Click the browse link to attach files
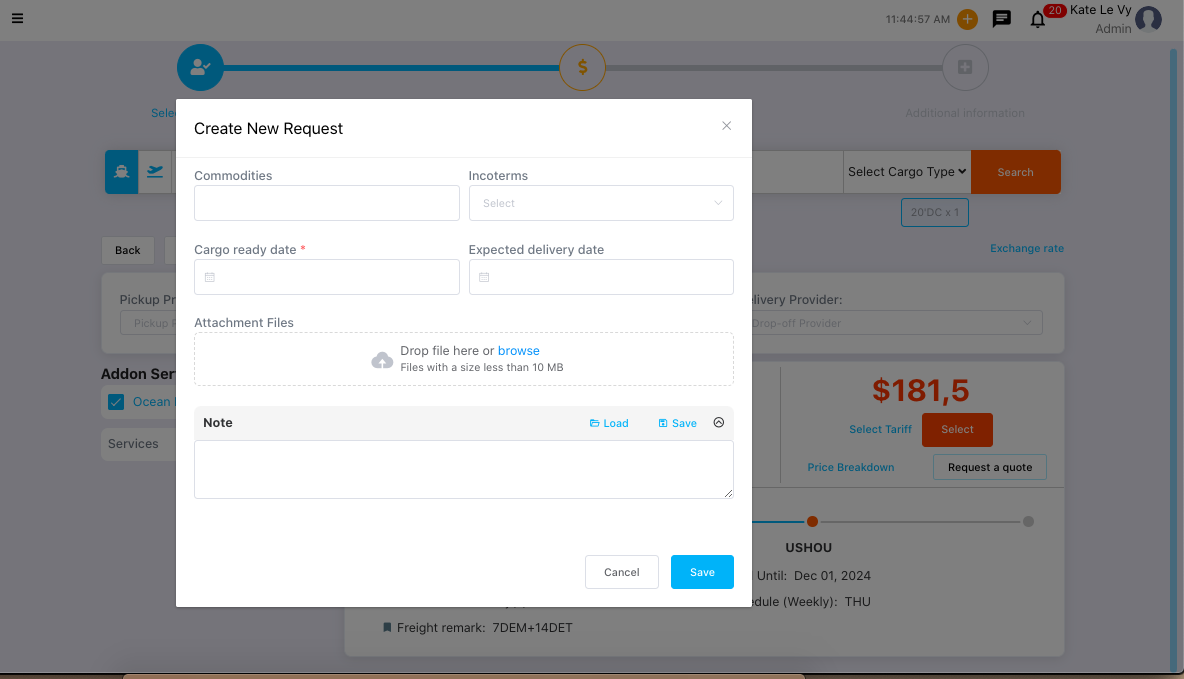The width and height of the screenshot is (1184, 679). click(519, 350)
